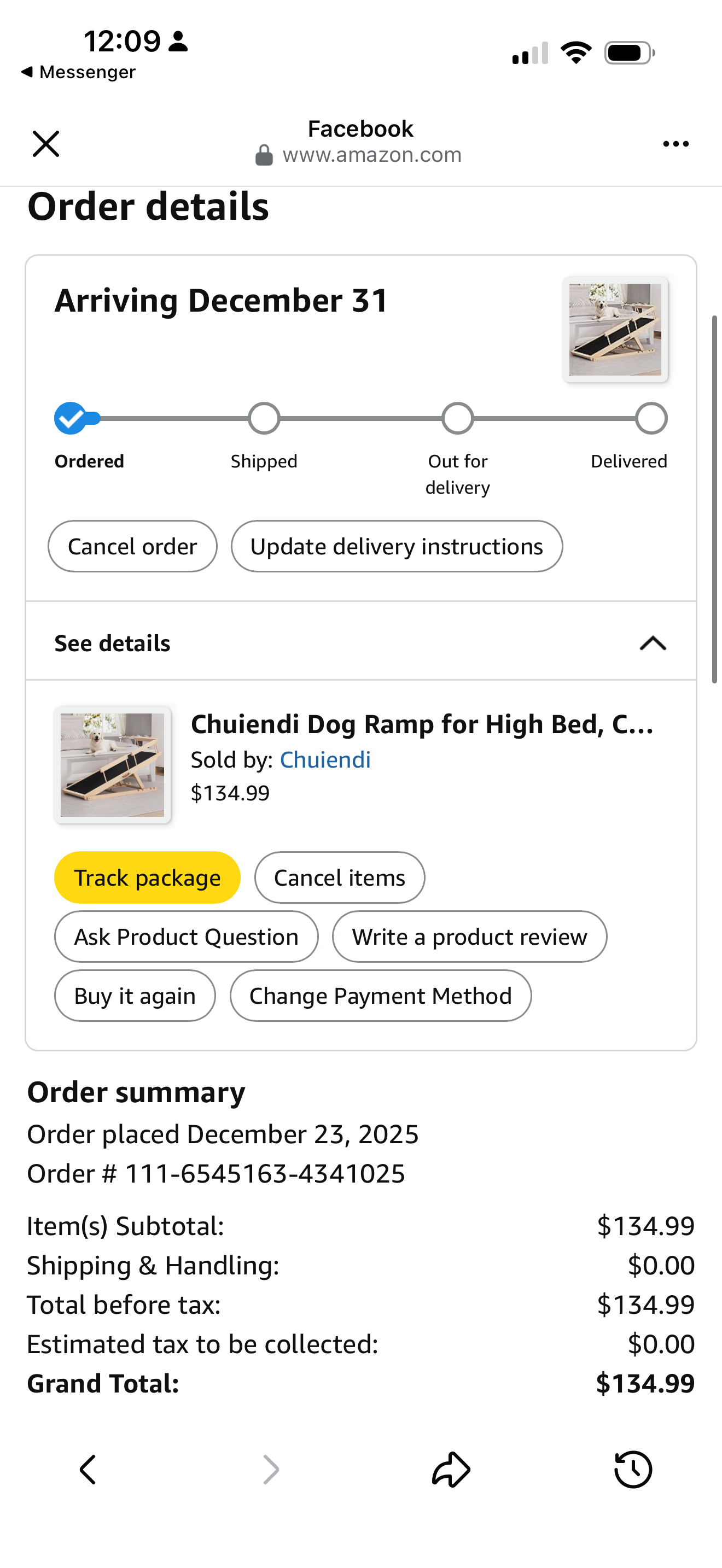Click the Buy it again button
Image resolution: width=722 pixels, height=1568 pixels.
[x=135, y=996]
